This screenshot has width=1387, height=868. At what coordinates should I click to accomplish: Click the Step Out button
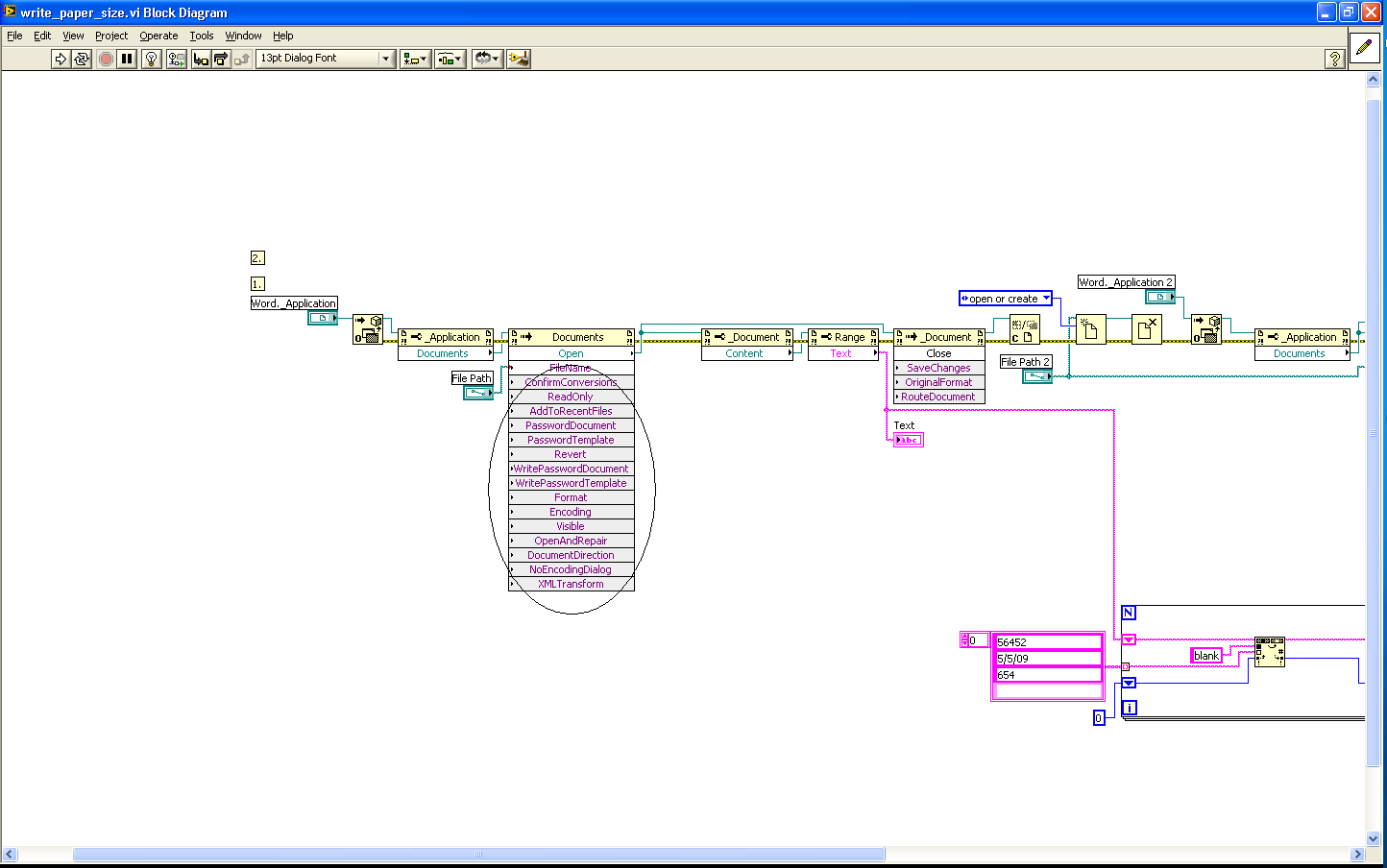(242, 59)
